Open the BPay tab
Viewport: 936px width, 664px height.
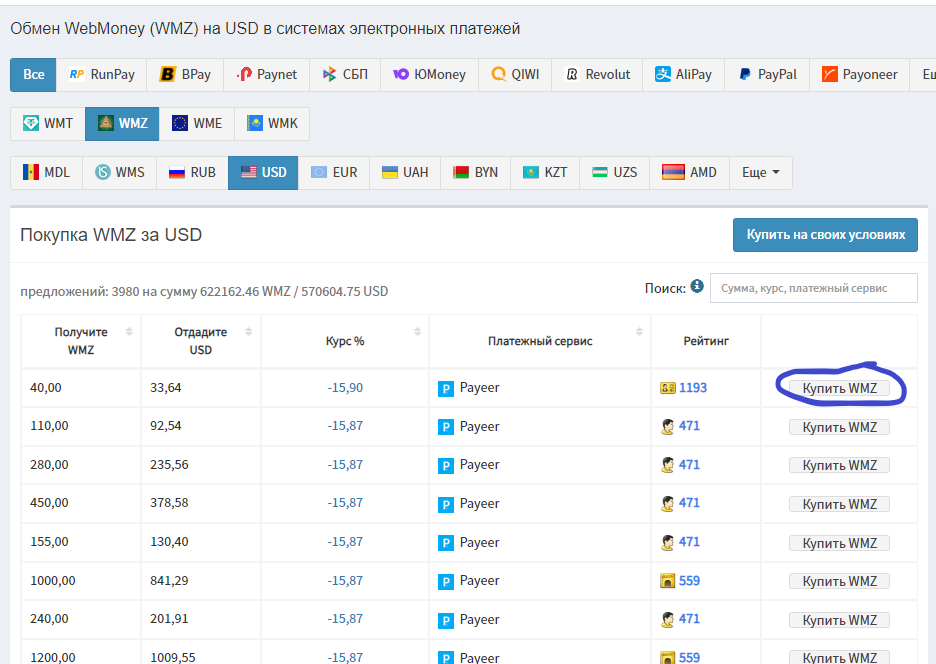tap(185, 75)
